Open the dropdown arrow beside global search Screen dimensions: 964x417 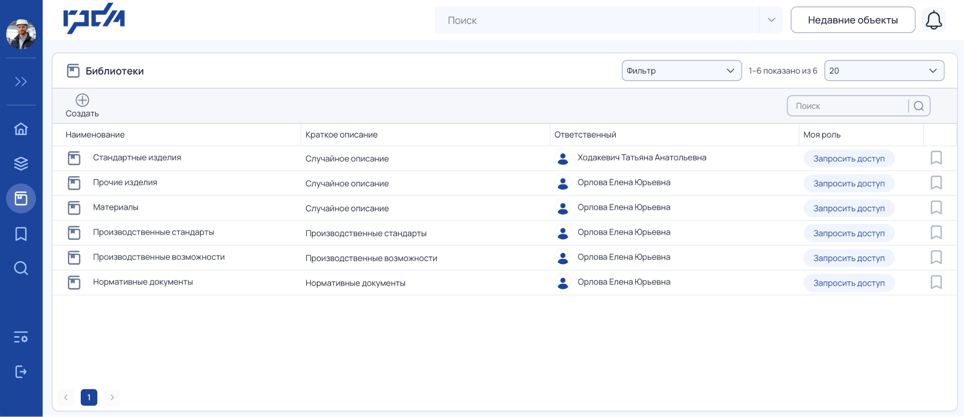tap(772, 20)
